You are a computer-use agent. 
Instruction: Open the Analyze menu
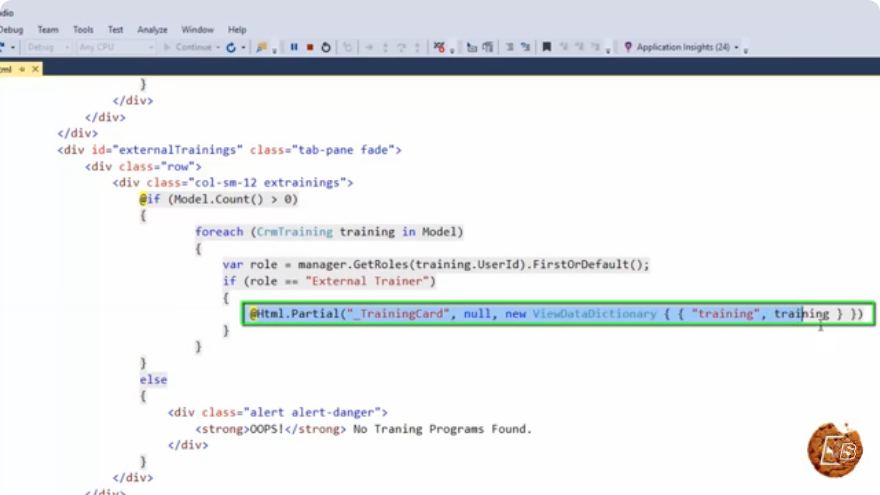pyautogui.click(x=152, y=30)
